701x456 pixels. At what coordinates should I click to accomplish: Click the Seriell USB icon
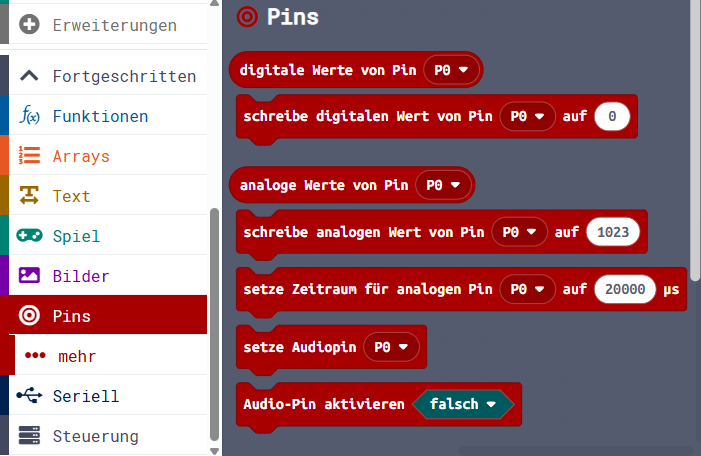(29, 396)
